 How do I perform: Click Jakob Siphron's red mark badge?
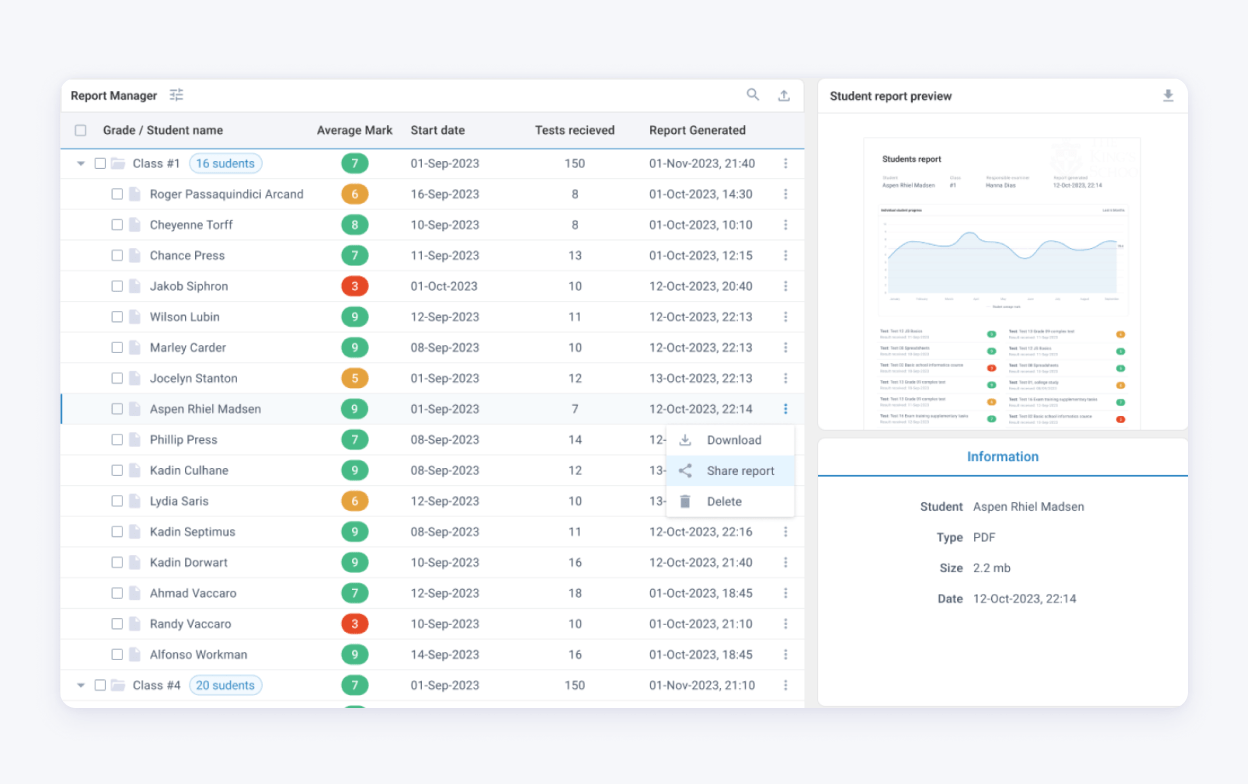point(355,286)
